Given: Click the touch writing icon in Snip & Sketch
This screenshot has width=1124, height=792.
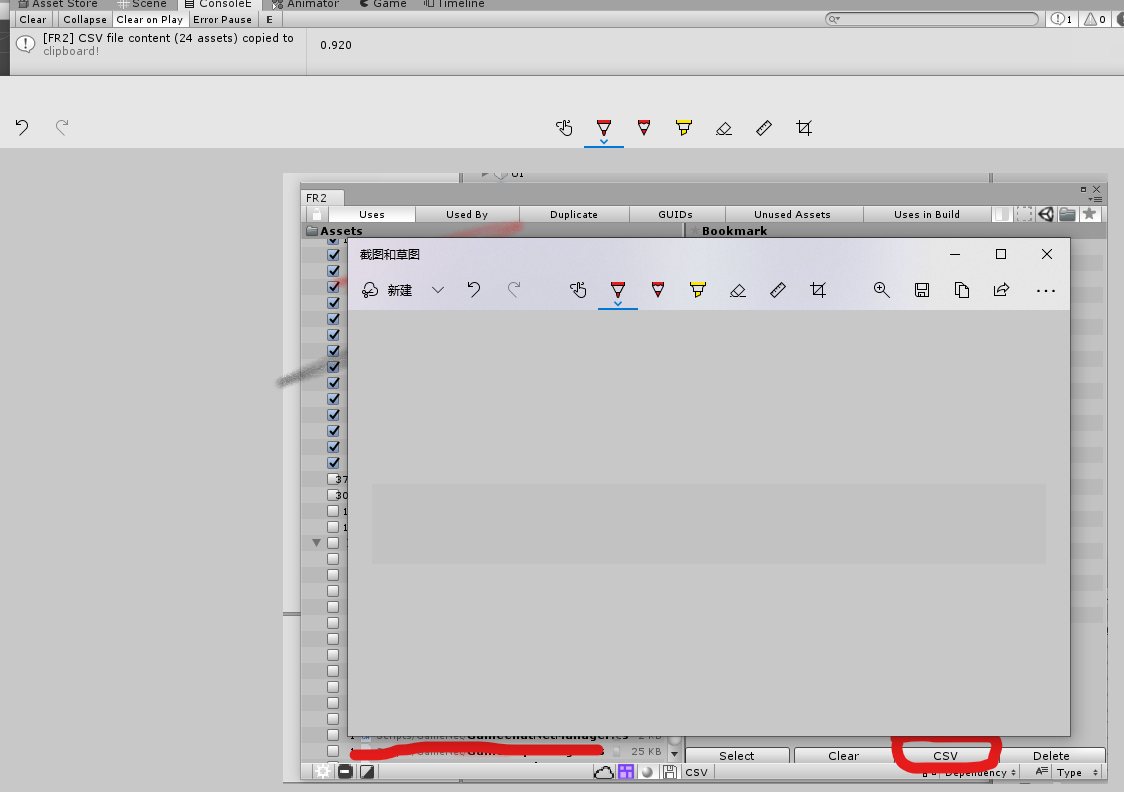Looking at the screenshot, I should [x=578, y=289].
